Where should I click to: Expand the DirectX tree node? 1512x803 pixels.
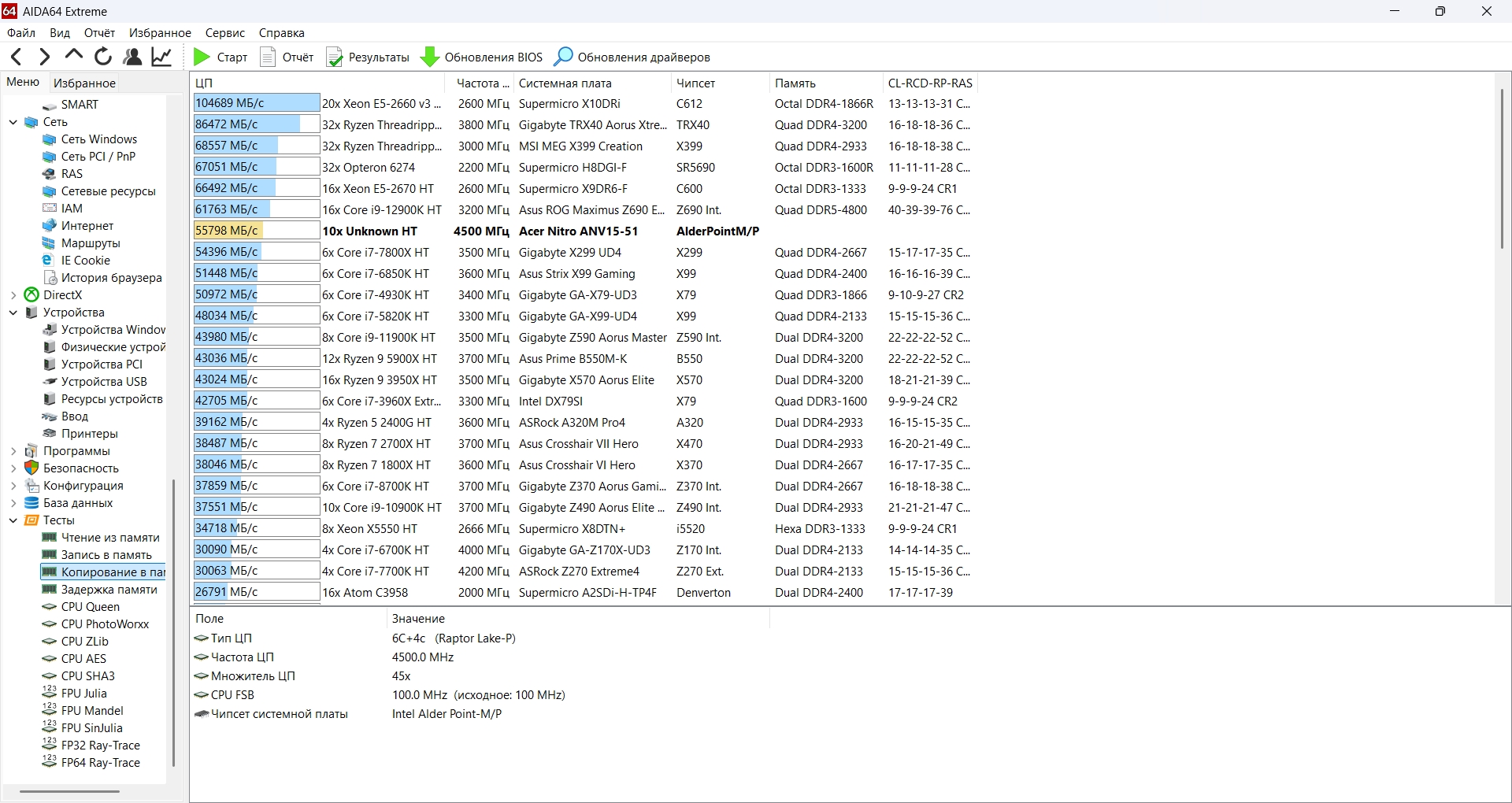coord(13,295)
